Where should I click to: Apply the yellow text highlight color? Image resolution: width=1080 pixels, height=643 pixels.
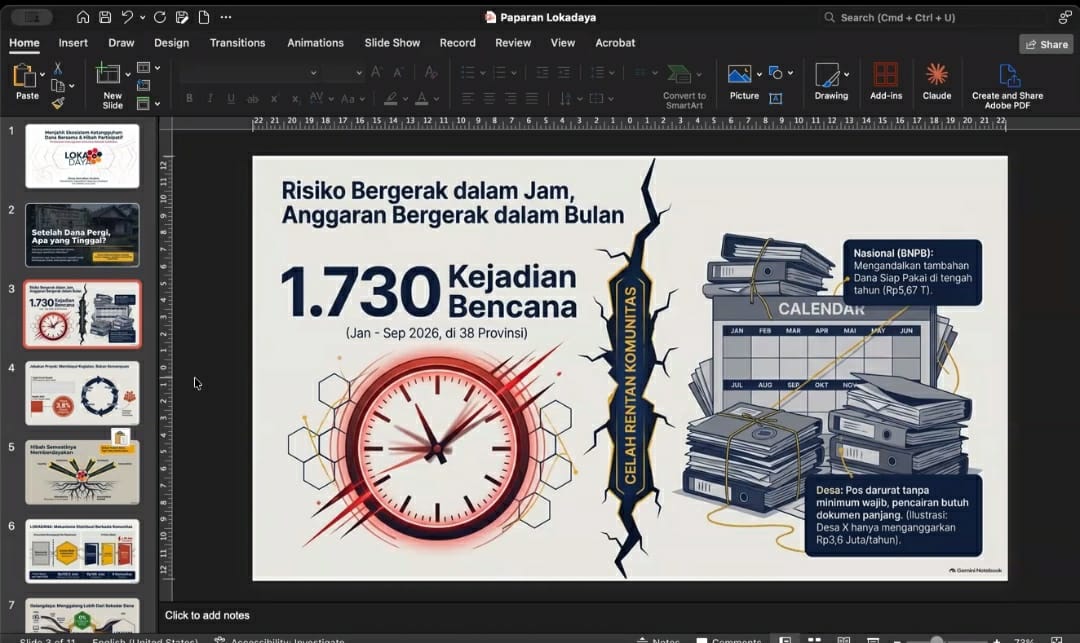point(391,98)
